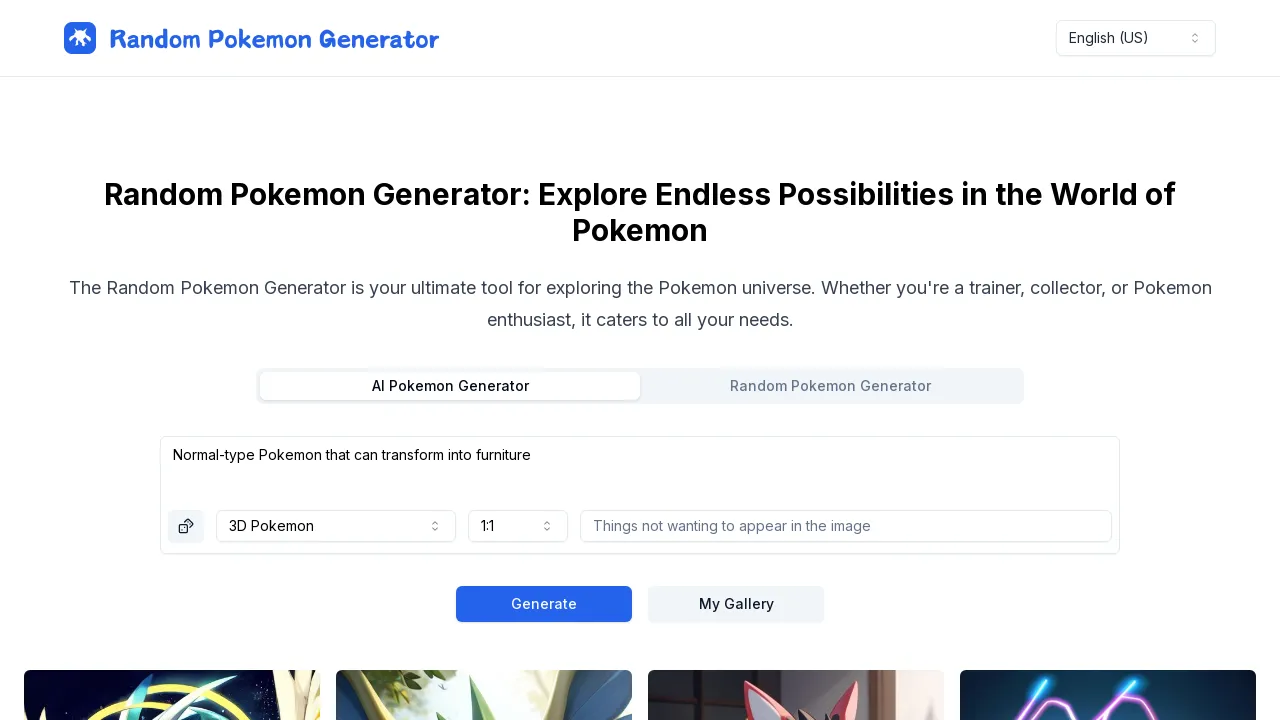1280x720 pixels.
Task: Open the 1:1 aspect ratio dropdown
Action: 517,526
